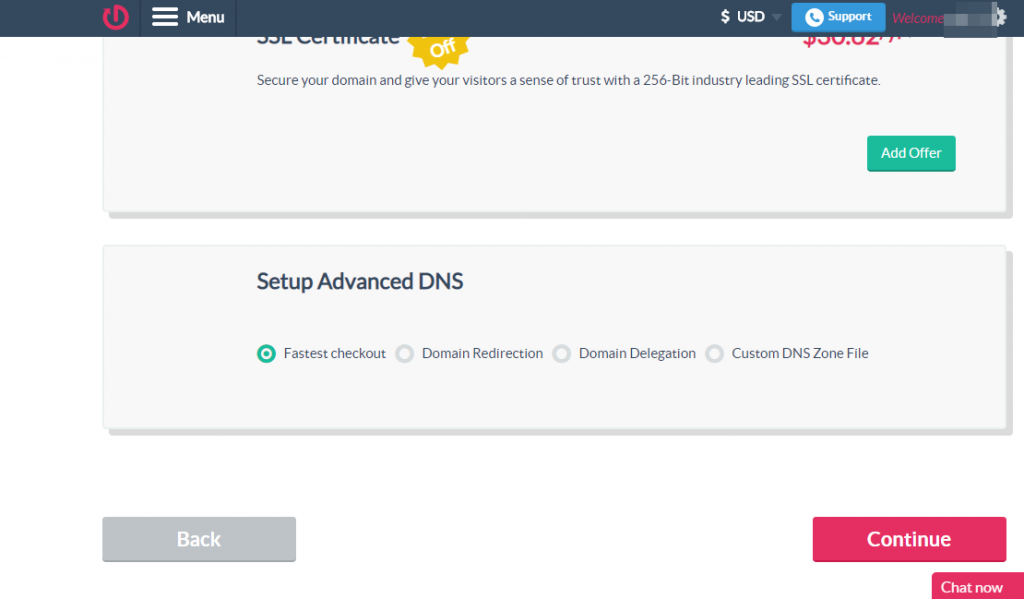This screenshot has height=599, width=1024.
Task: Open the Menu label in header
Action: pyautogui.click(x=205, y=17)
